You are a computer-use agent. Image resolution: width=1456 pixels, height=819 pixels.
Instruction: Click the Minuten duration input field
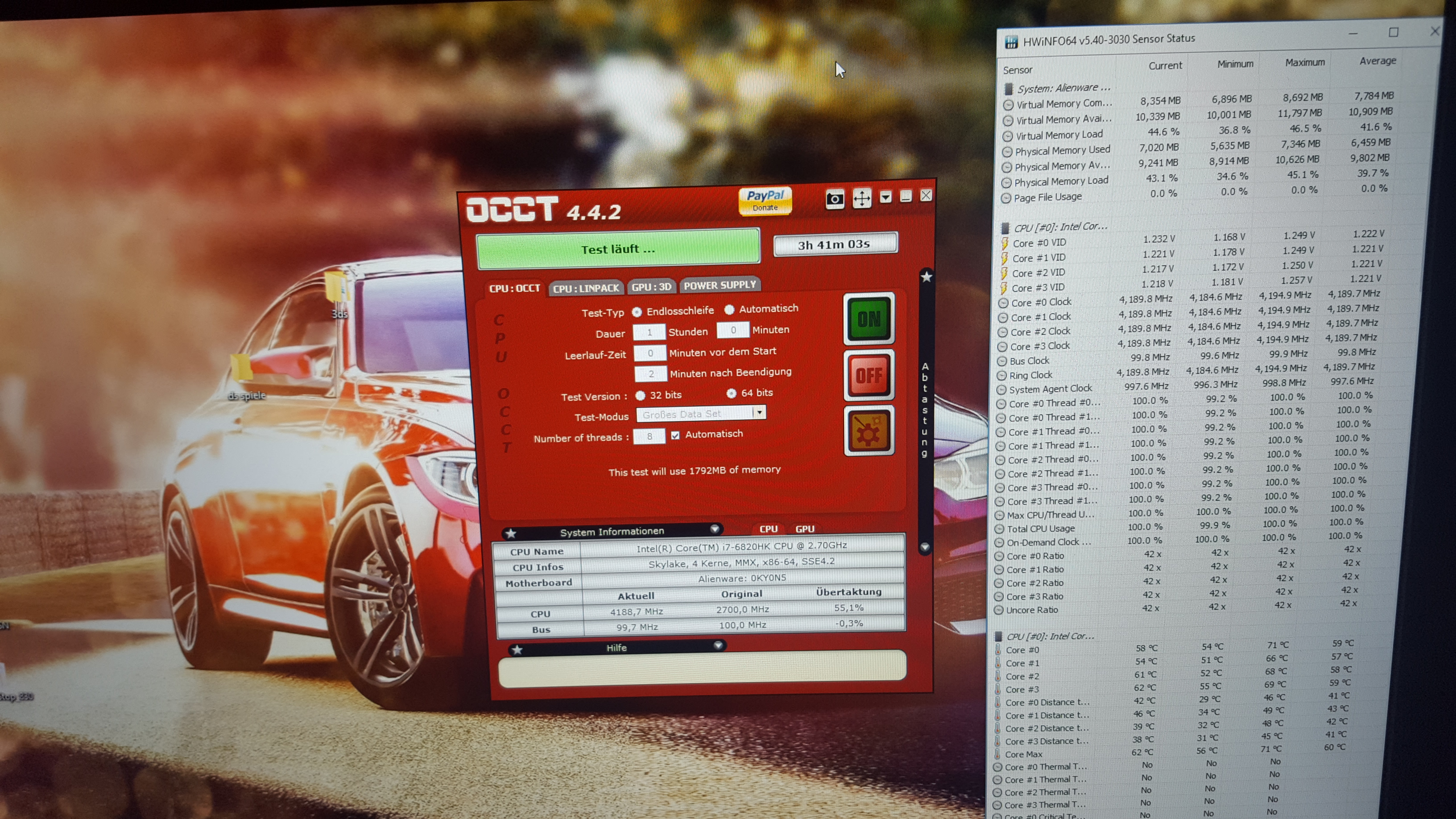pos(732,330)
